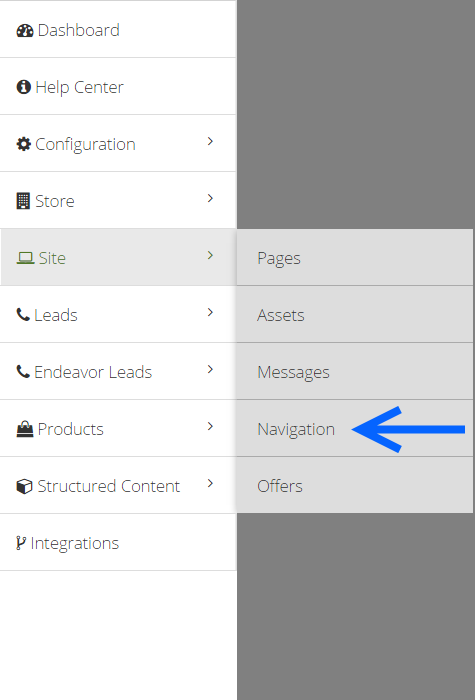Screen dimensions: 475x700
Task: Expand the Configuration submenu chevron
Action: pos(210,142)
